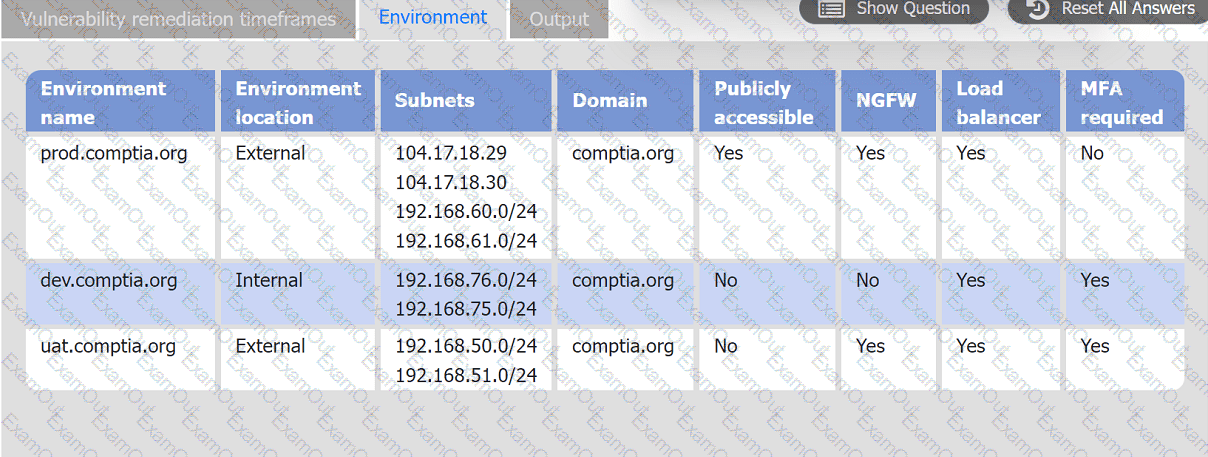Click the reset arrow icon beside Reset All Answers
The image size is (1208, 457).
(1038, 9)
